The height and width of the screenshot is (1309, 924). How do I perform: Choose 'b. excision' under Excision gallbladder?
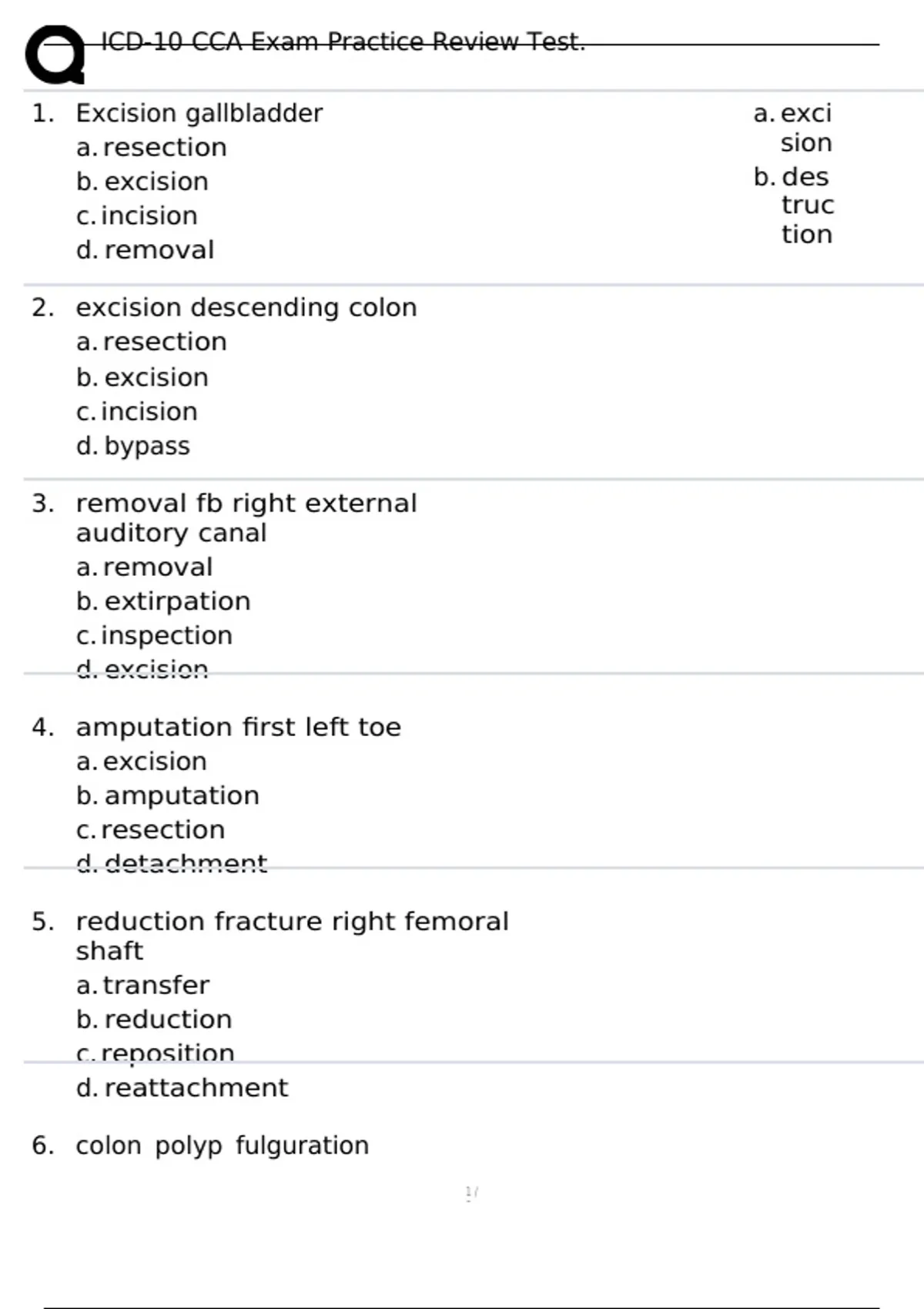142,182
